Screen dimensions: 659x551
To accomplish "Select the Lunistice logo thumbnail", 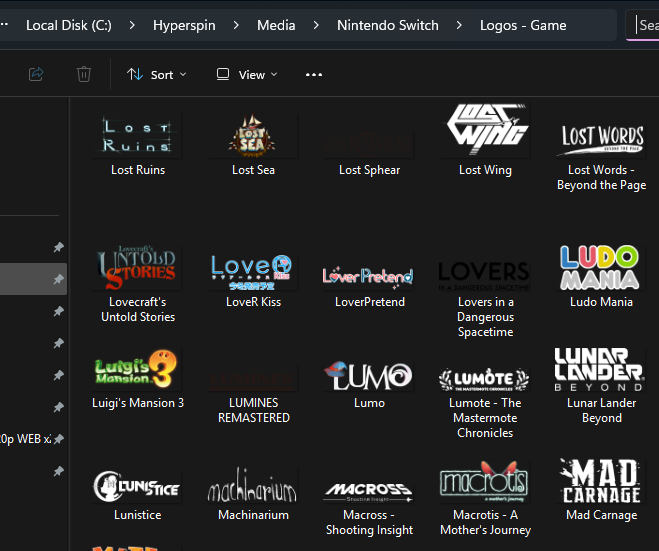I will coord(137,487).
